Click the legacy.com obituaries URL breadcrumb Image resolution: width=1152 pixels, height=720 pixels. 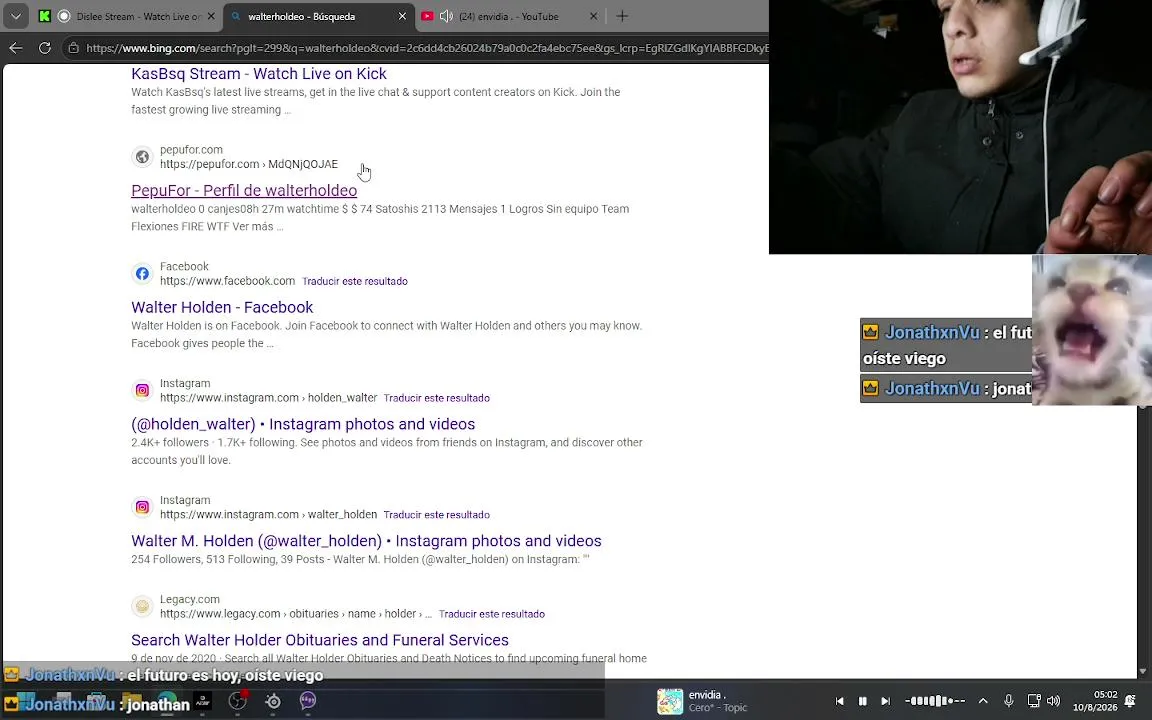[296, 613]
